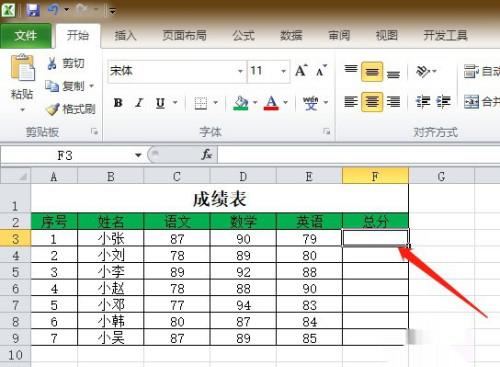Image resolution: width=500 pixels, height=367 pixels.
Task: Toggle Bold formatting
Action: [x=118, y=103]
